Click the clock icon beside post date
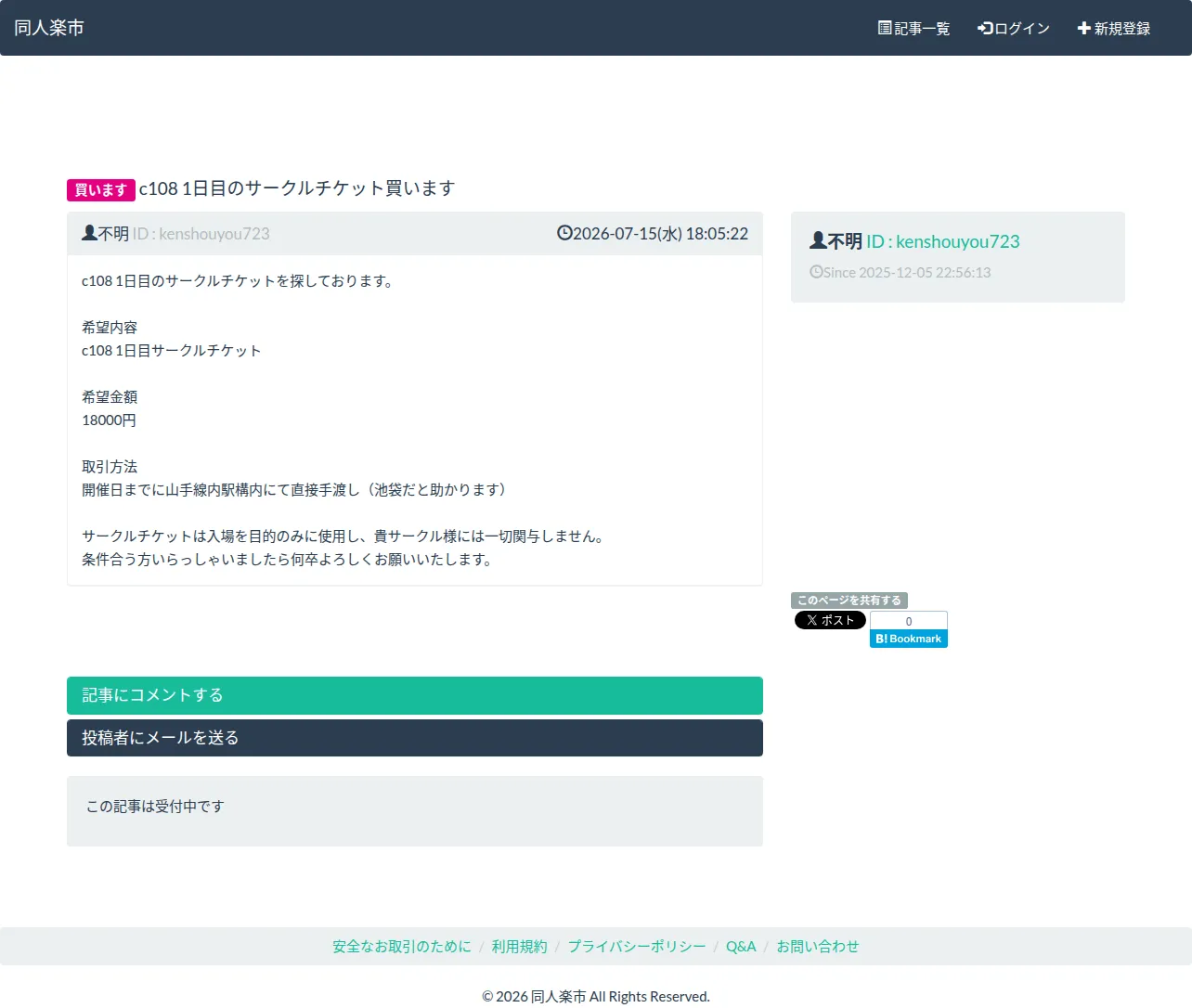 (x=564, y=233)
